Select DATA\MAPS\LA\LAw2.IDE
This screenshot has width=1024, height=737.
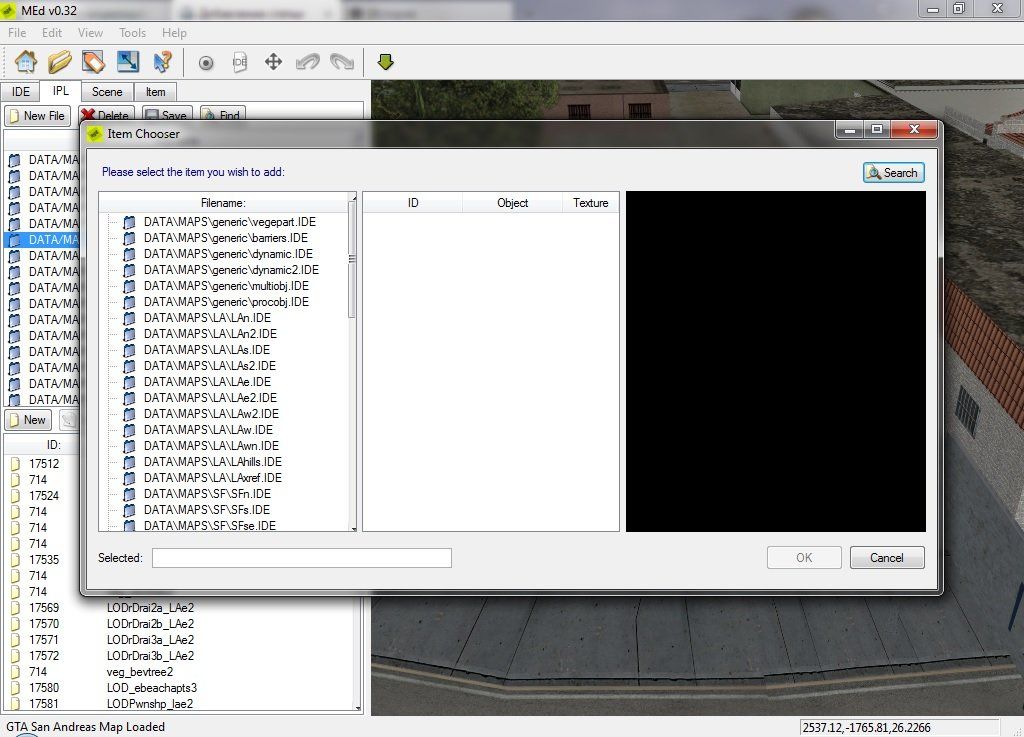coord(211,414)
